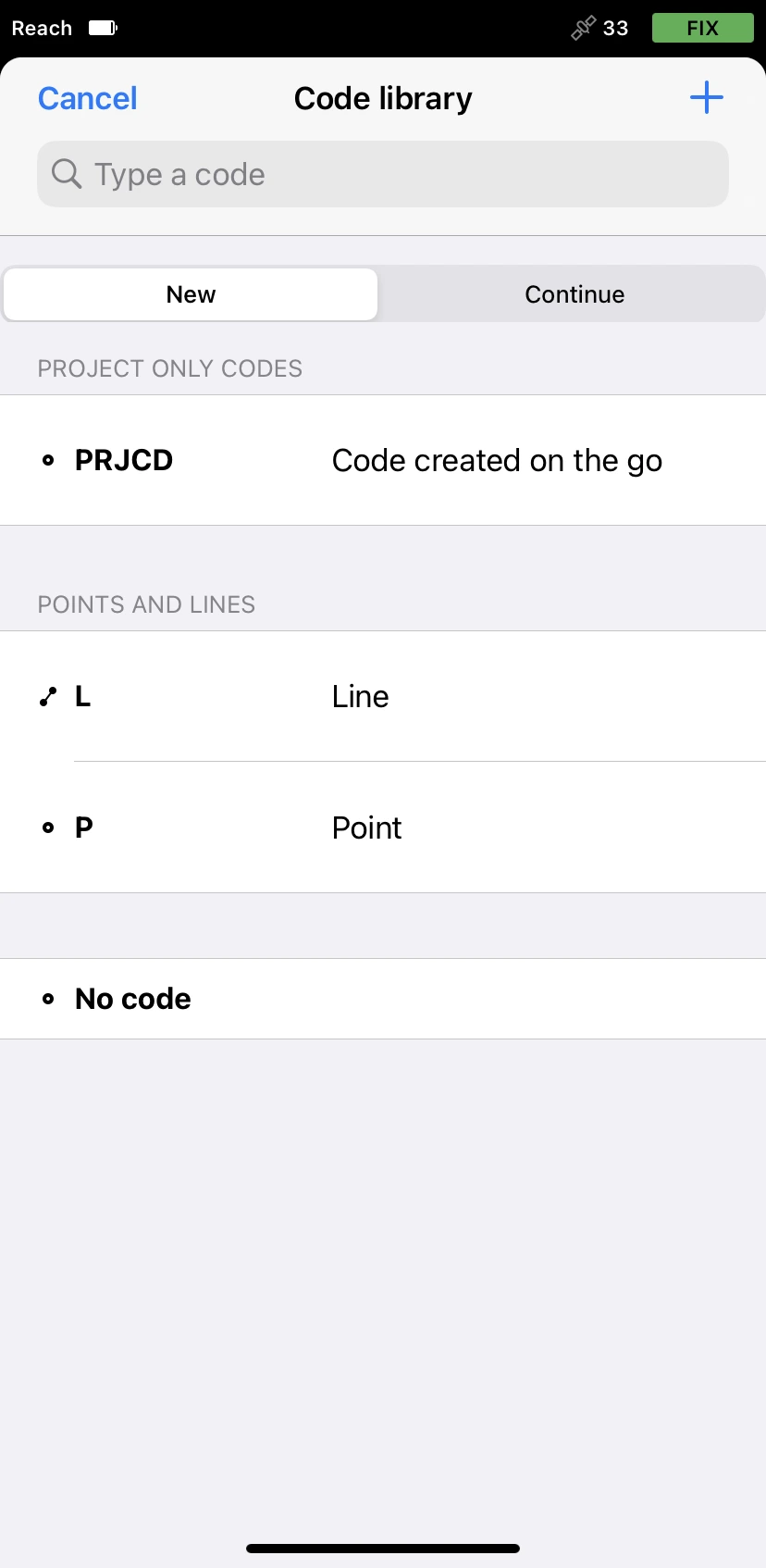766x1568 pixels.
Task: Click the dot icon next to No code
Action: click(48, 999)
